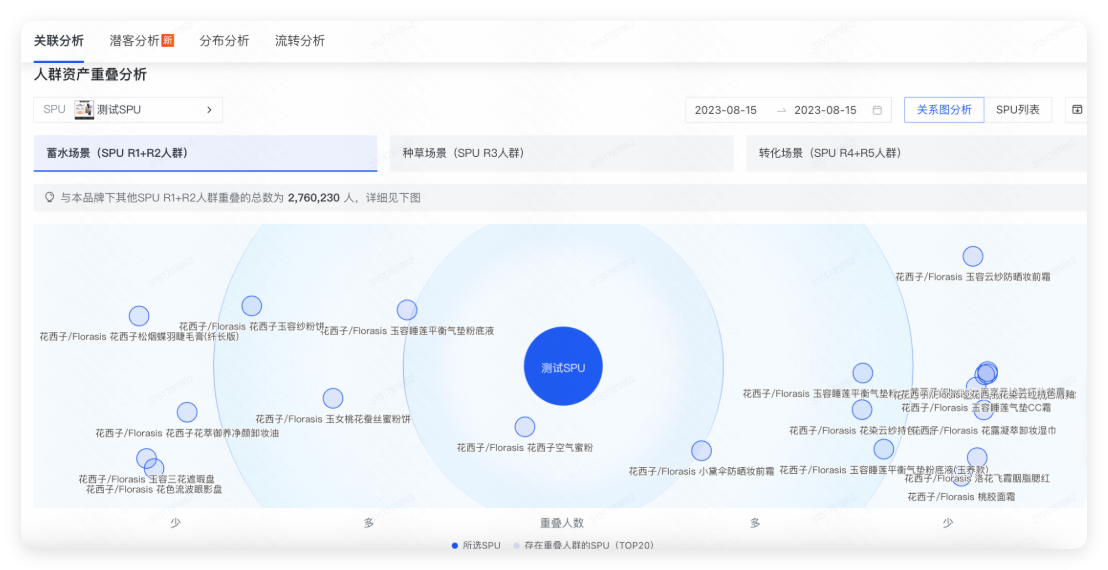The width and height of the screenshot is (1108, 570).
Task: Click the bubble above 玉容睡莲平衡气垫粉底液 label
Action: [x=407, y=310]
